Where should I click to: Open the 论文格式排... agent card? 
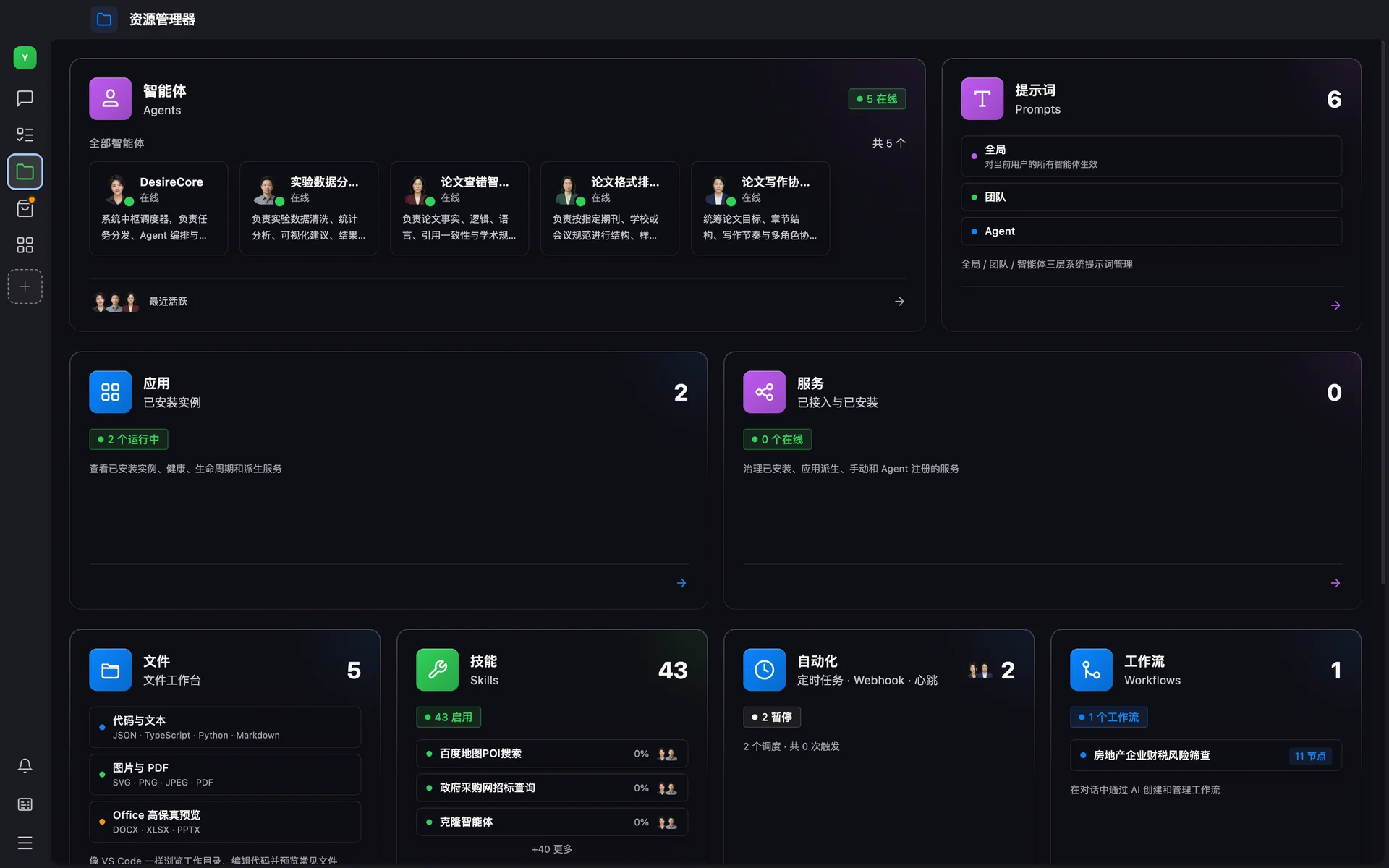(x=610, y=208)
